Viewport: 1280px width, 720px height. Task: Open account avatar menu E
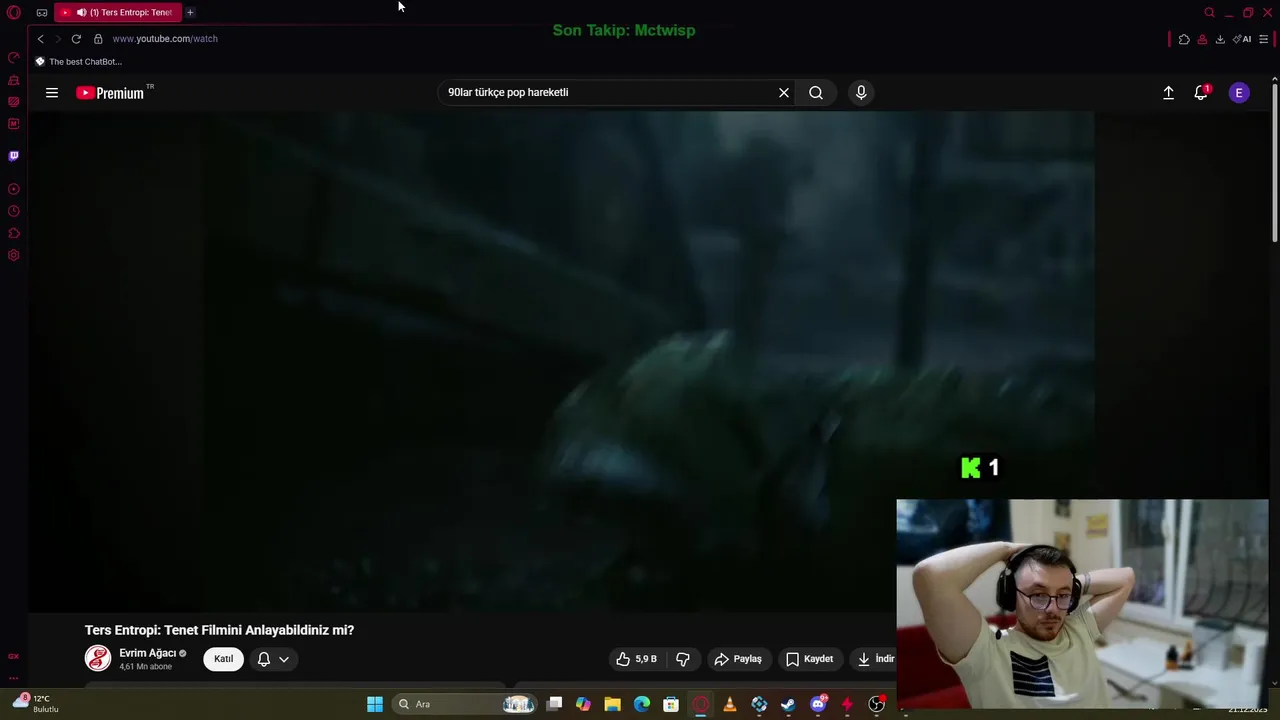(x=1239, y=93)
